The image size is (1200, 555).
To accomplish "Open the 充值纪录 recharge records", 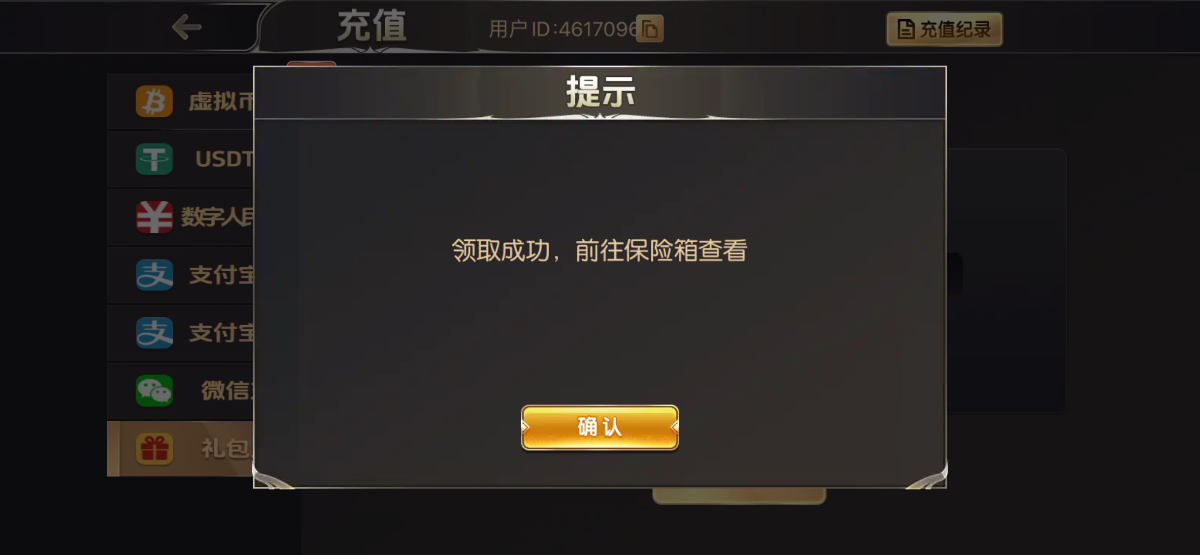I will point(944,29).
